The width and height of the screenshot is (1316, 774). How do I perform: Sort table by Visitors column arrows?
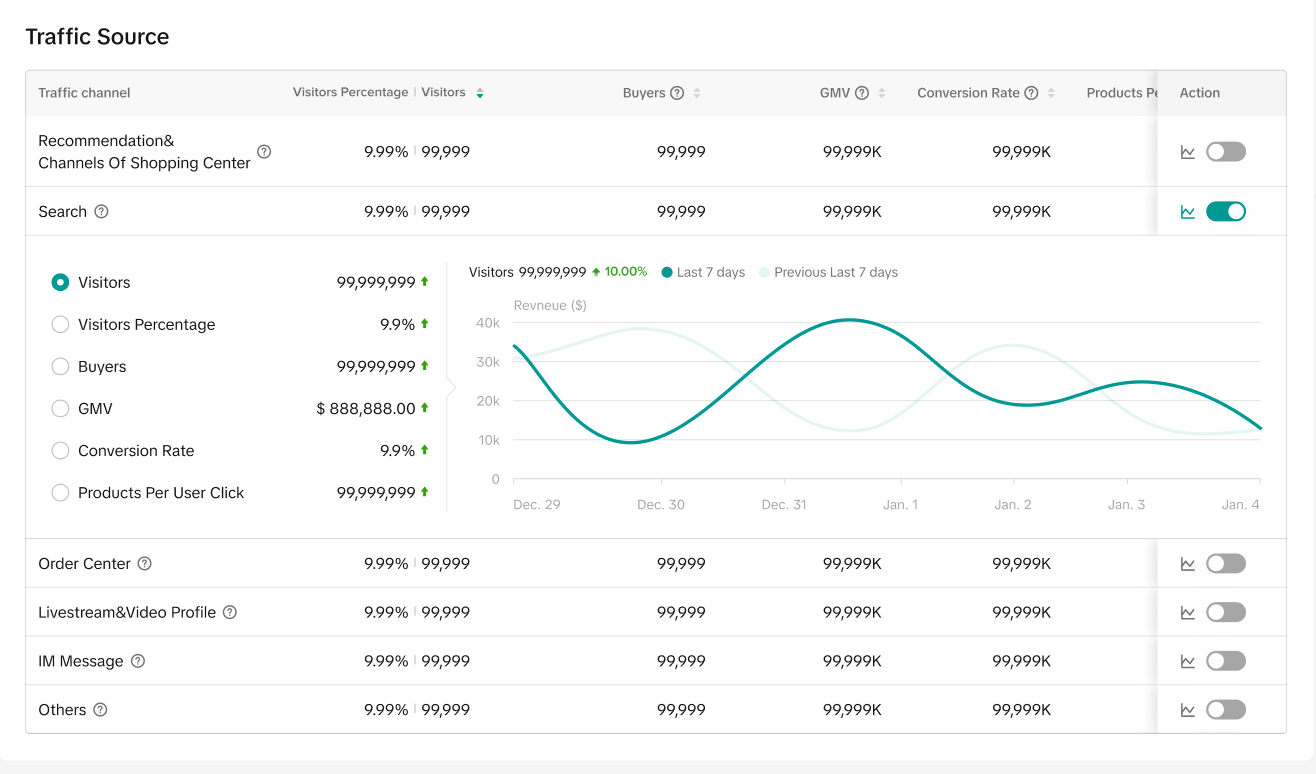480,93
